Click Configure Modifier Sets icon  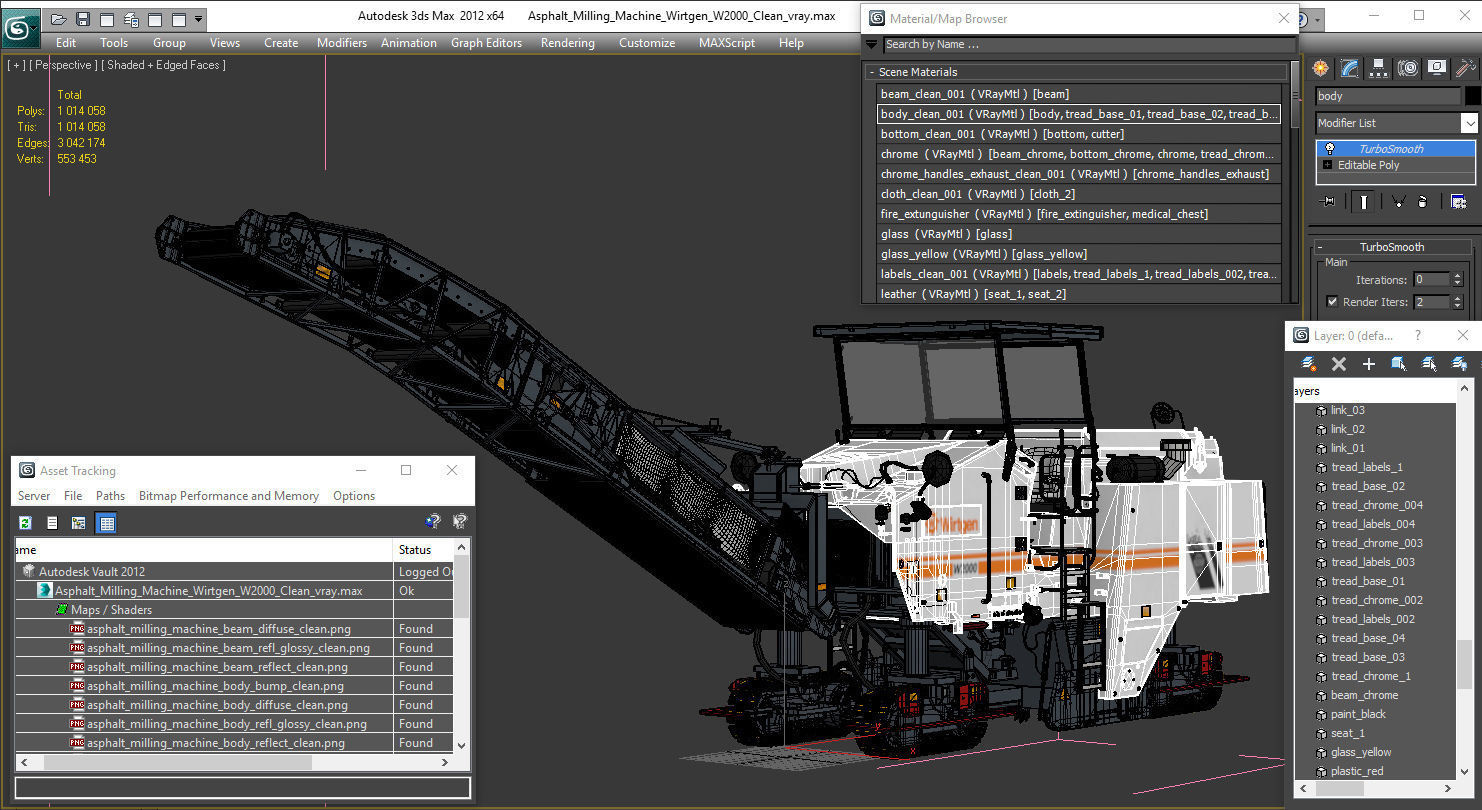pos(1458,202)
